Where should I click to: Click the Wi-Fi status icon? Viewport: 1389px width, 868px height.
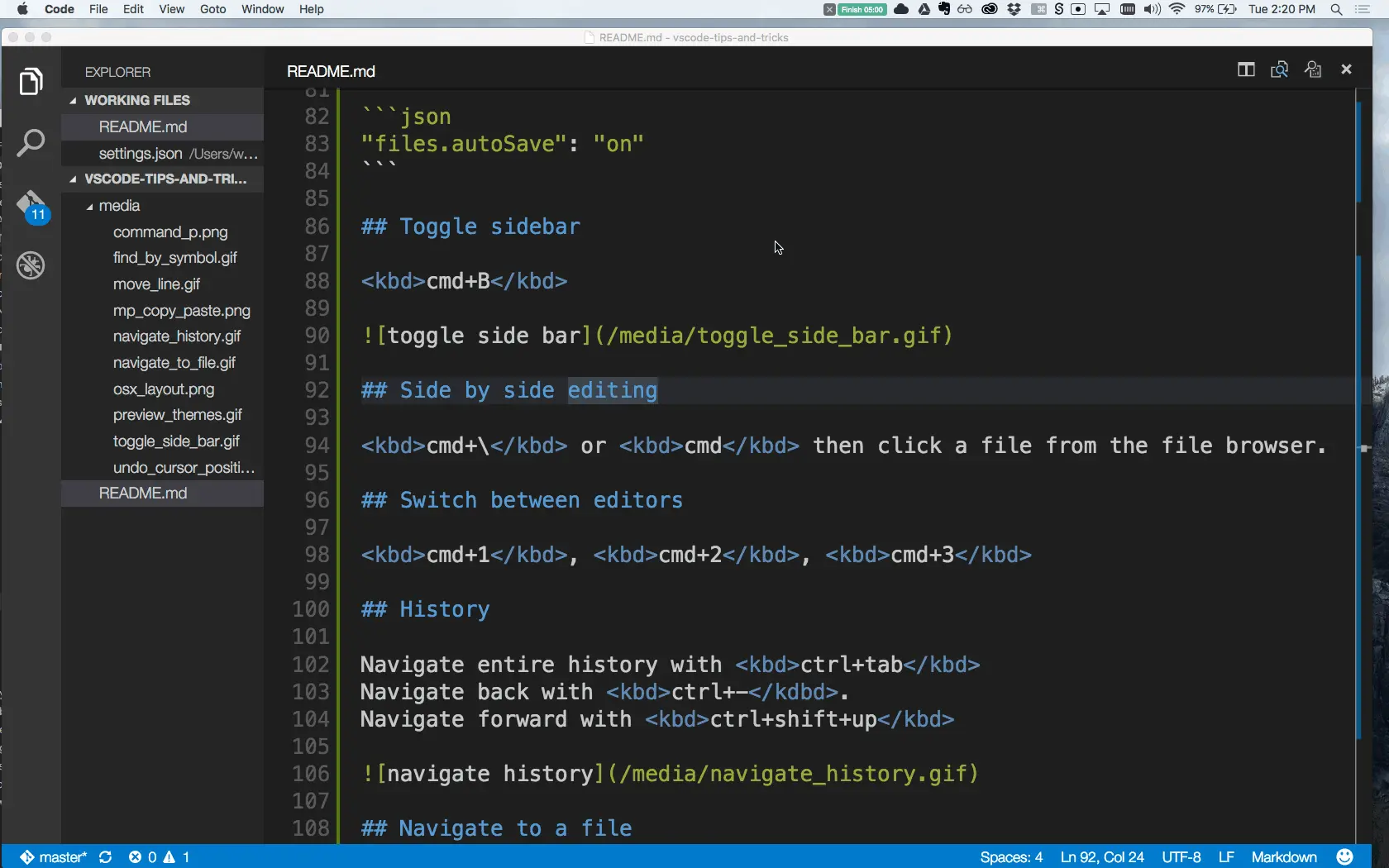coord(1177,9)
